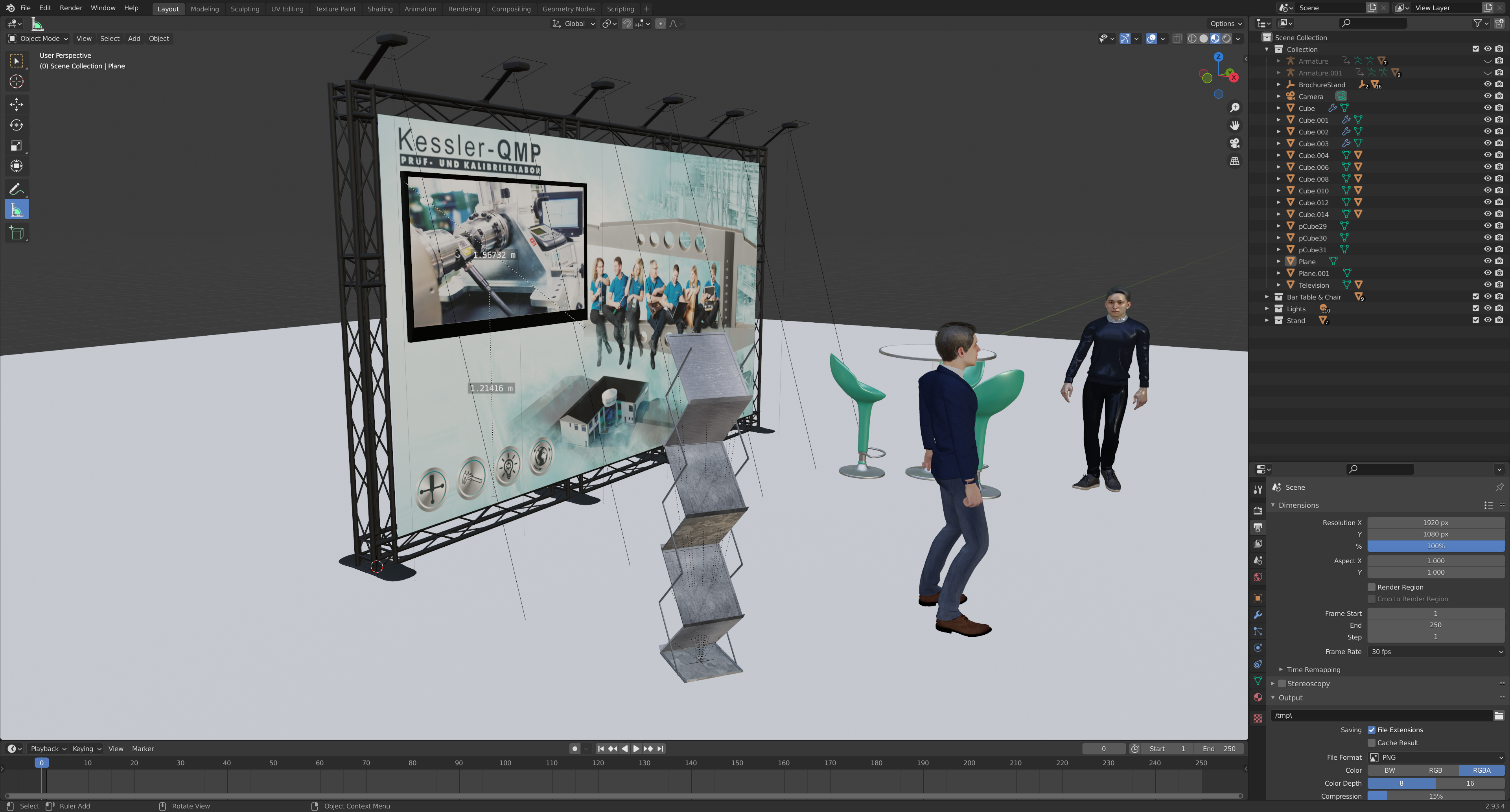Activate the Rotate tool
Screen dimensions: 1510x812
pyautogui.click(x=17, y=125)
